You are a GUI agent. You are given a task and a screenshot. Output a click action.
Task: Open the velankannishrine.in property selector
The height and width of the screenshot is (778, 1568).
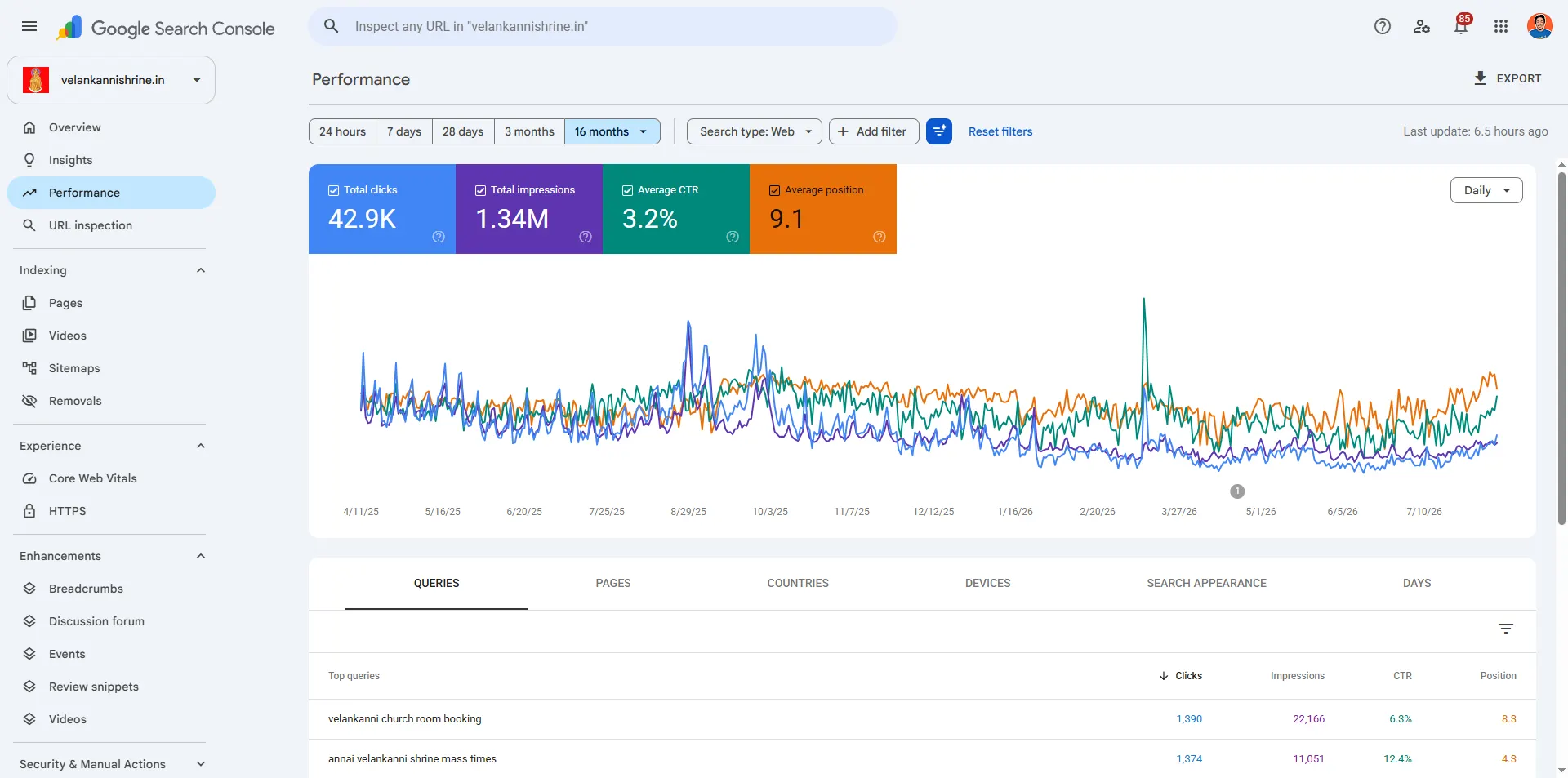point(111,80)
